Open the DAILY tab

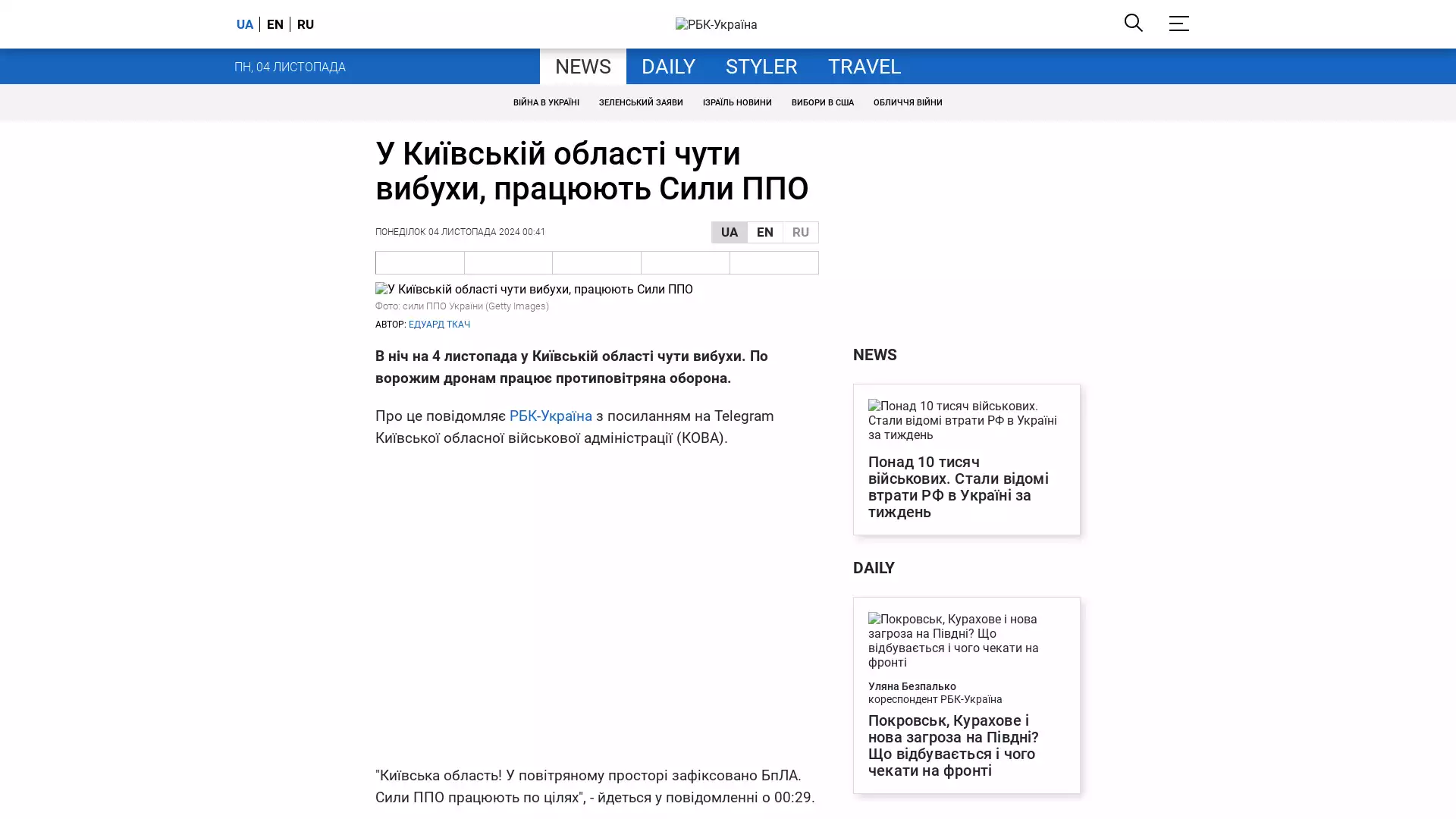click(667, 67)
